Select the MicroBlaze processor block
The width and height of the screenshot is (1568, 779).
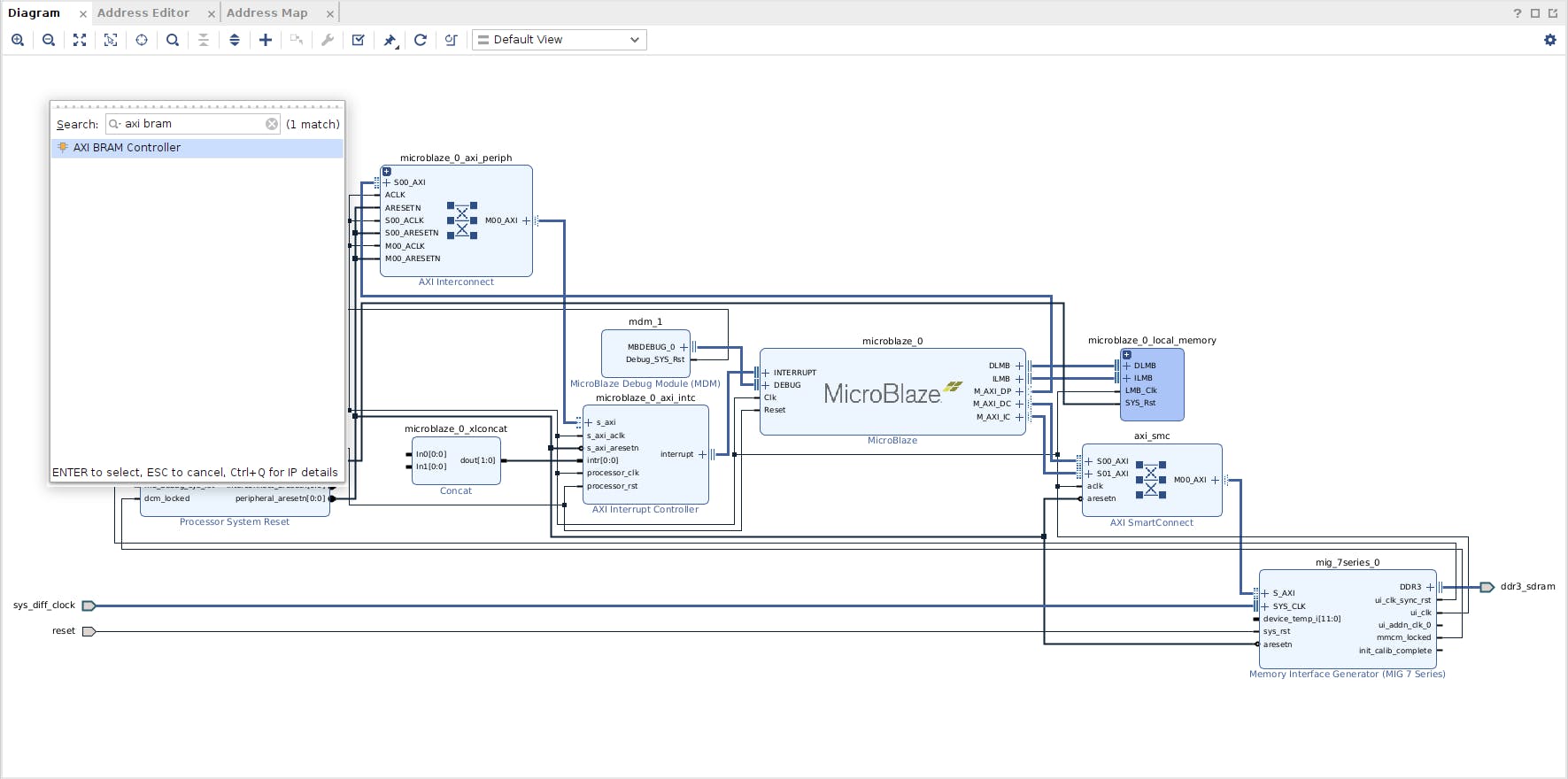point(892,392)
